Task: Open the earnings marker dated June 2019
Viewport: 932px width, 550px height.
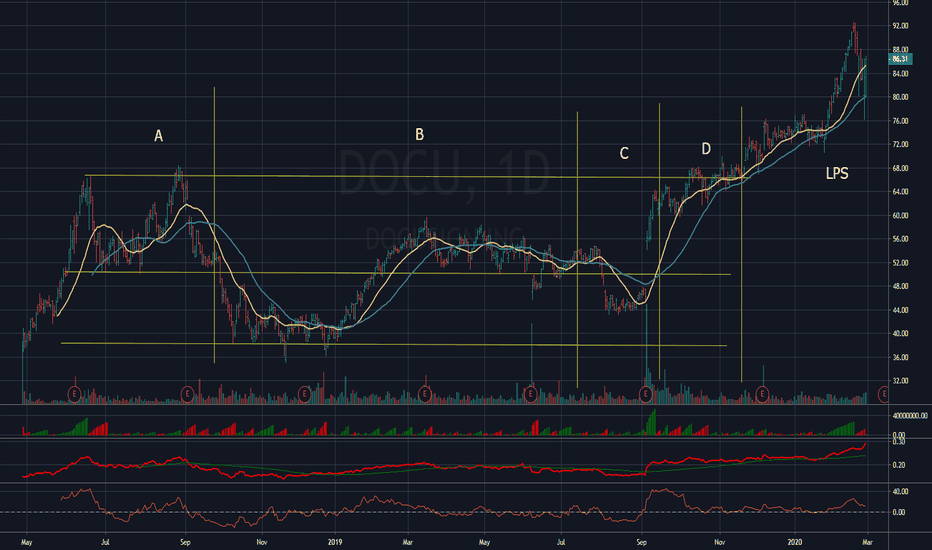Action: coord(530,394)
